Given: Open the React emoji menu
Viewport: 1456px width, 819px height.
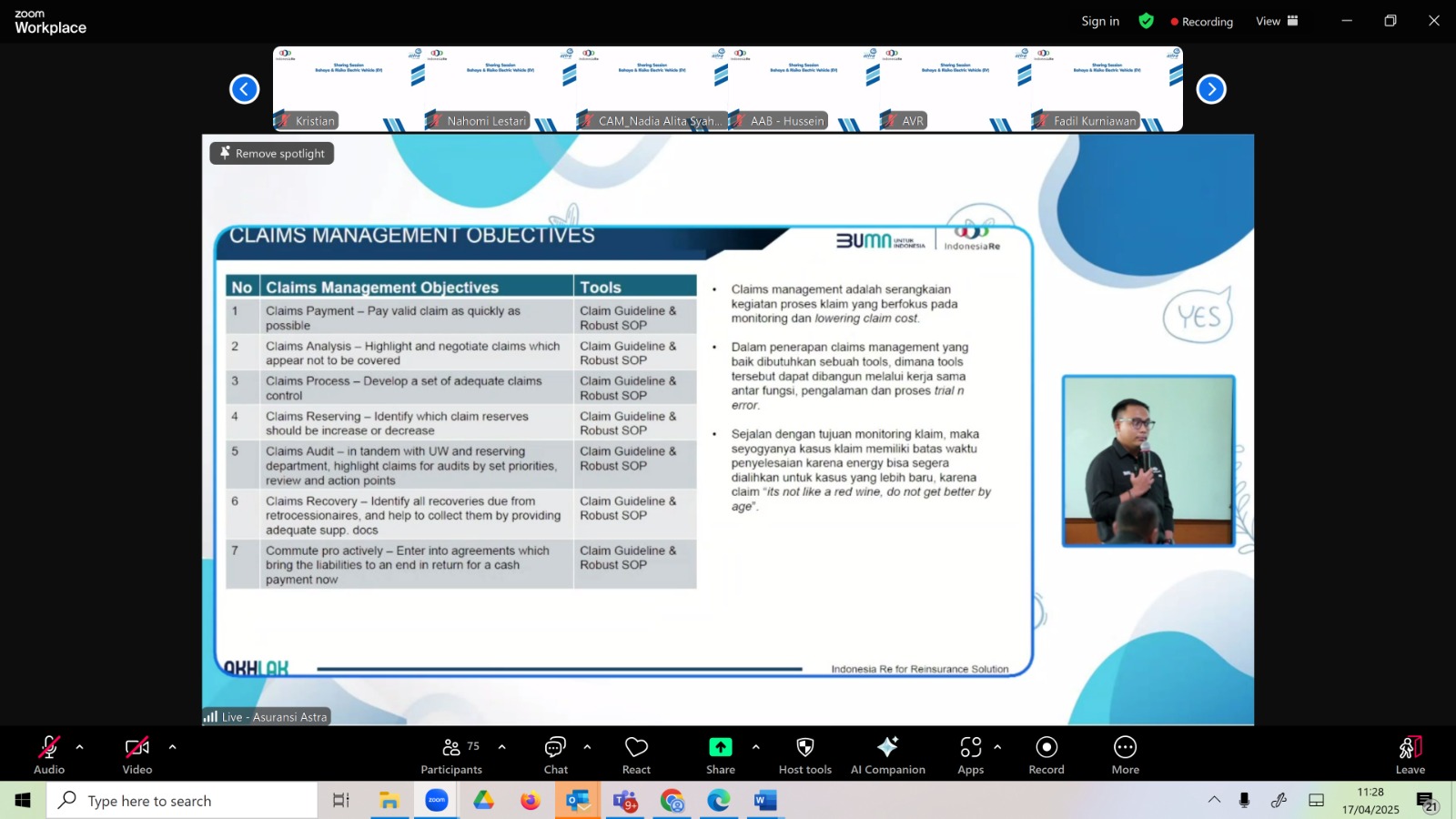Looking at the screenshot, I should coord(636,755).
